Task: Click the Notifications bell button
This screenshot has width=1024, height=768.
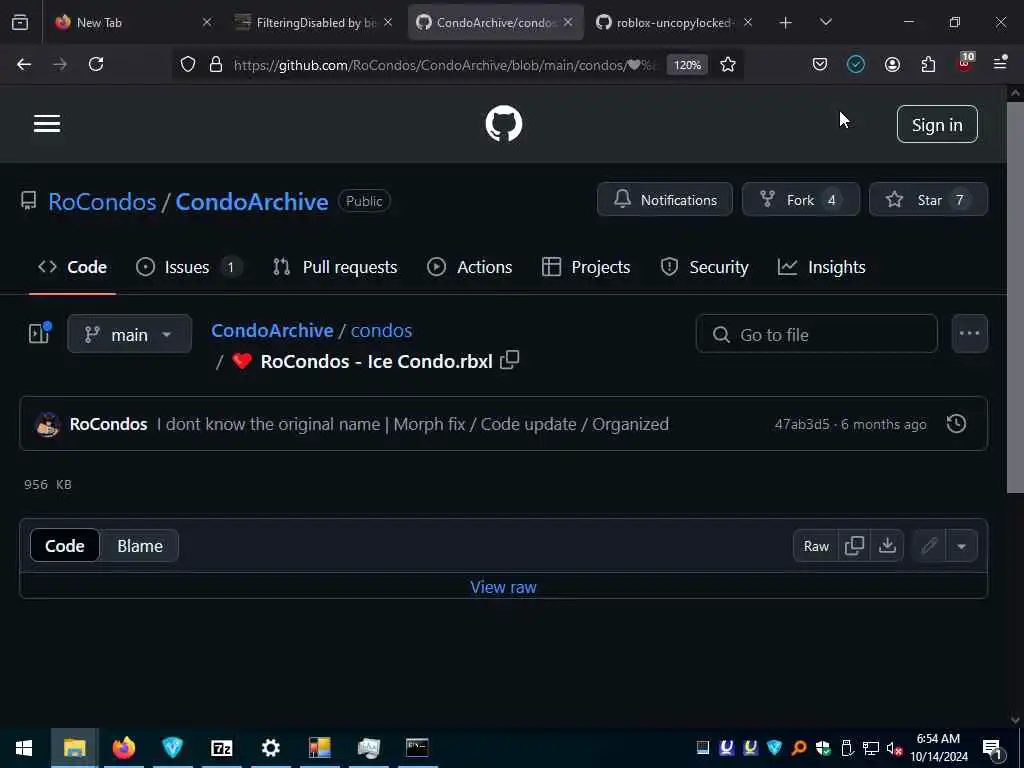Action: [x=665, y=200]
